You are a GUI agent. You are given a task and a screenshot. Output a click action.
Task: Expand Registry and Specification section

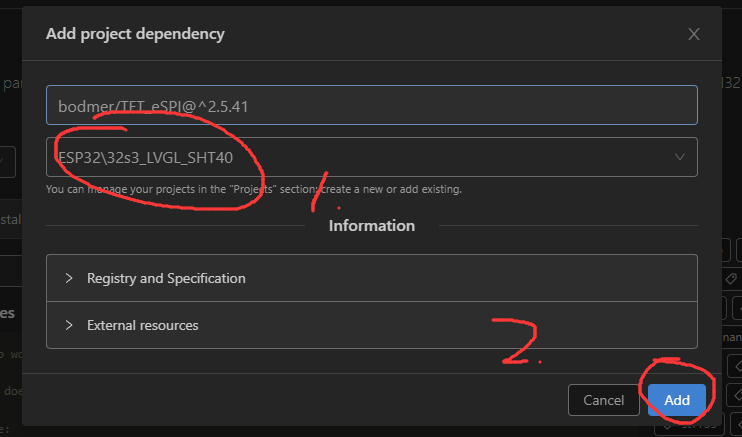[x=372, y=278]
